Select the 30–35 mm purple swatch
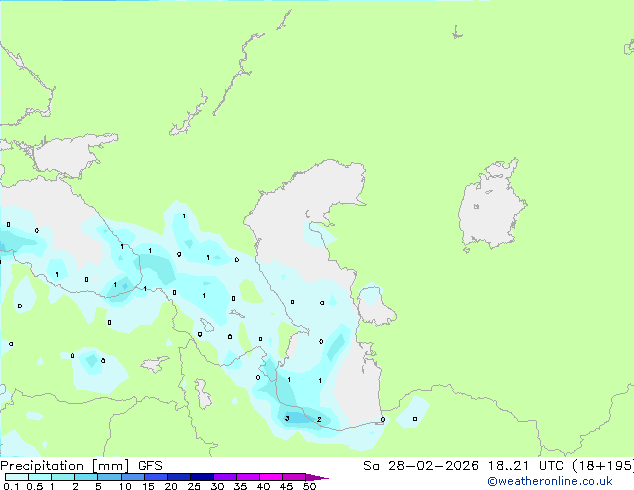 pos(225,477)
